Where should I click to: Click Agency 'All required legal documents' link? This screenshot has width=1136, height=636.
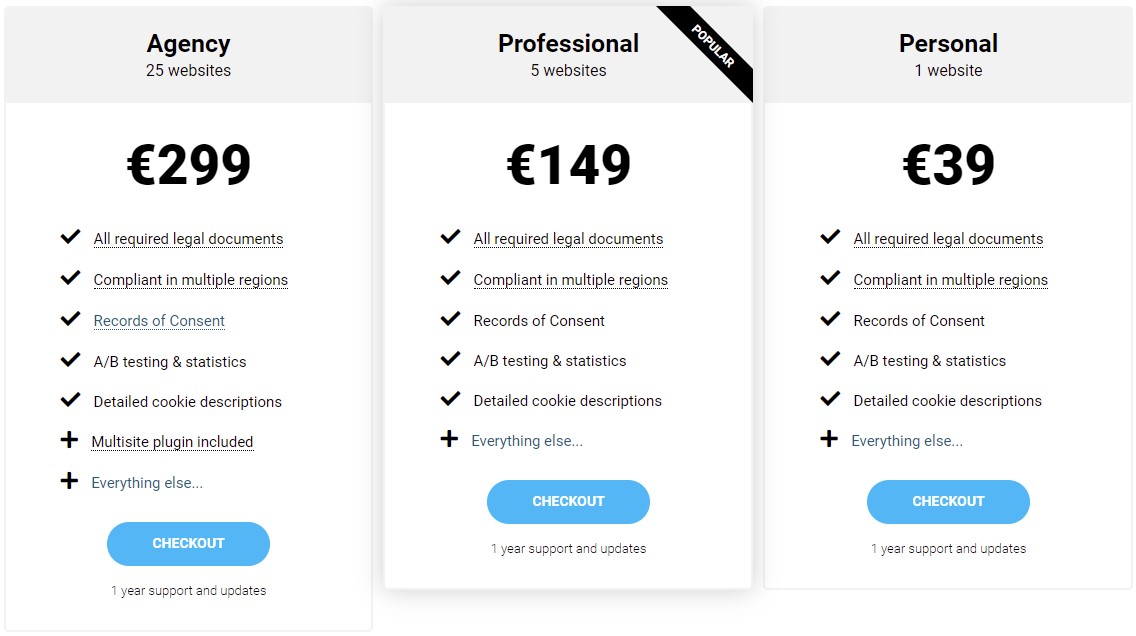pos(188,239)
